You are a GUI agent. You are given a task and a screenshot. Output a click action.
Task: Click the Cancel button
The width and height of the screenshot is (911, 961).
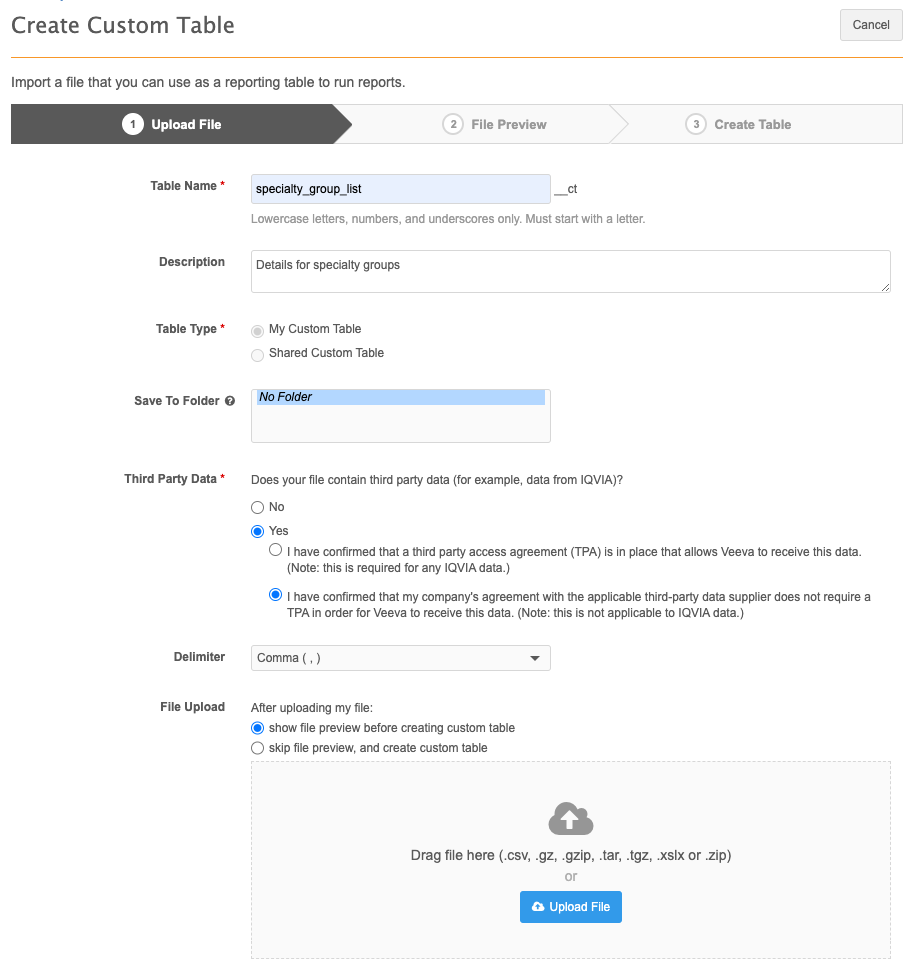[871, 25]
